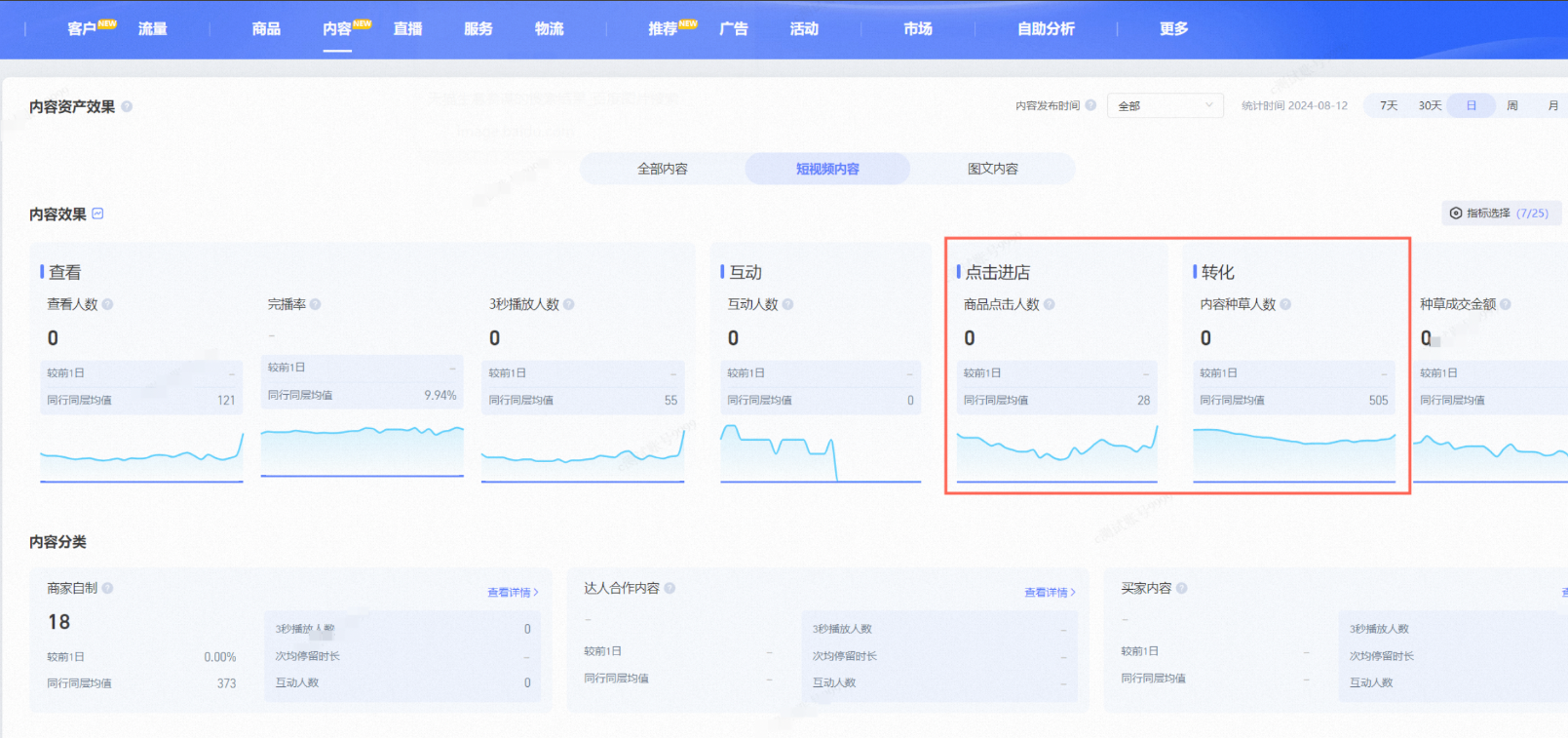Click help icon next to 达人合作内容
This screenshot has height=738, width=1568.
(669, 588)
